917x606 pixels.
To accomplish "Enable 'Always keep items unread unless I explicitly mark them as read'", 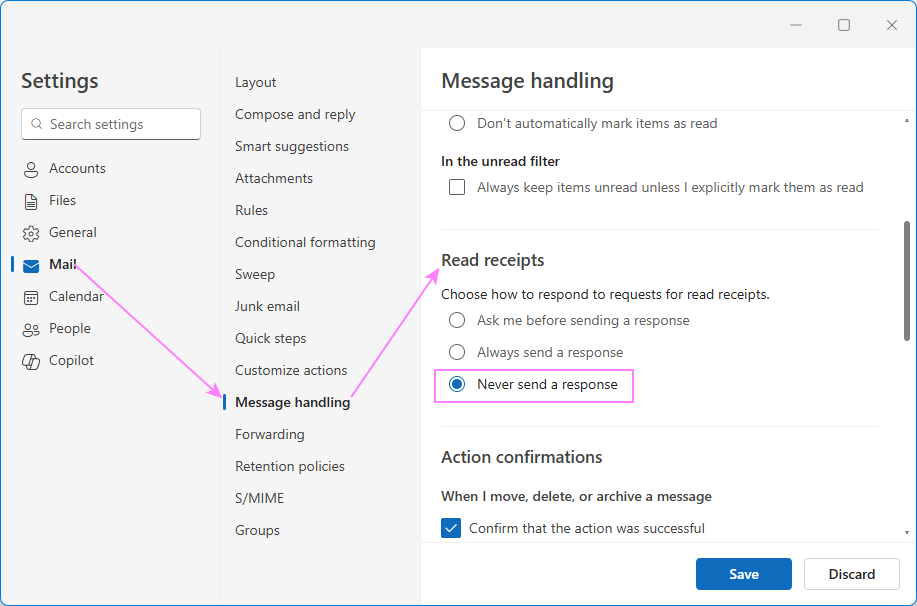I will coord(457,187).
